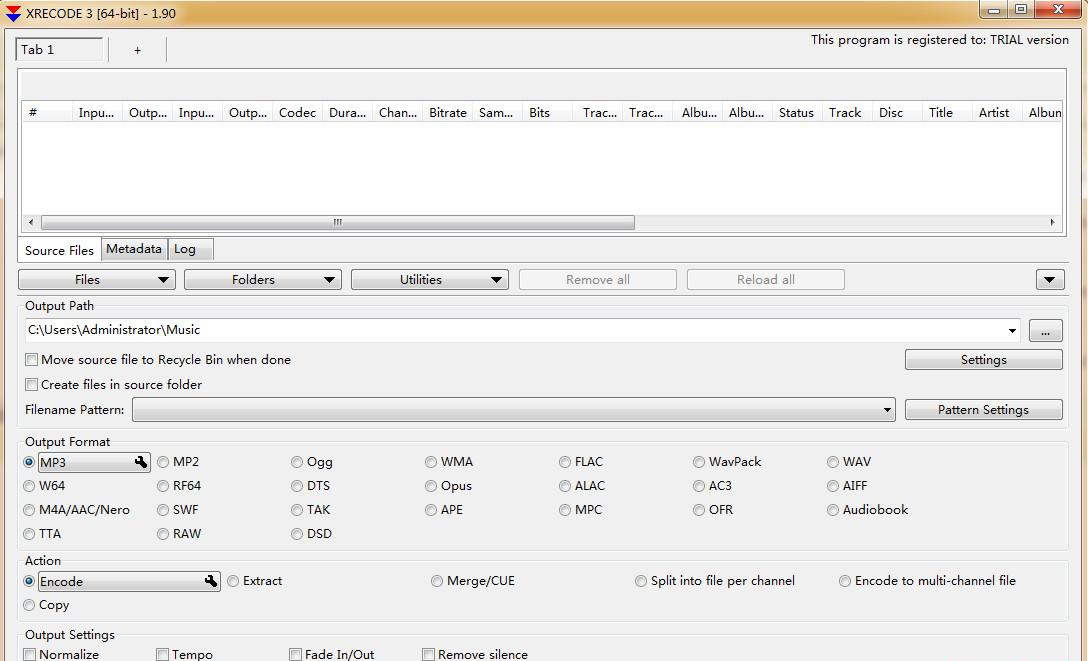Expand the Utilities dropdown
The height and width of the screenshot is (661, 1088).
coord(430,280)
